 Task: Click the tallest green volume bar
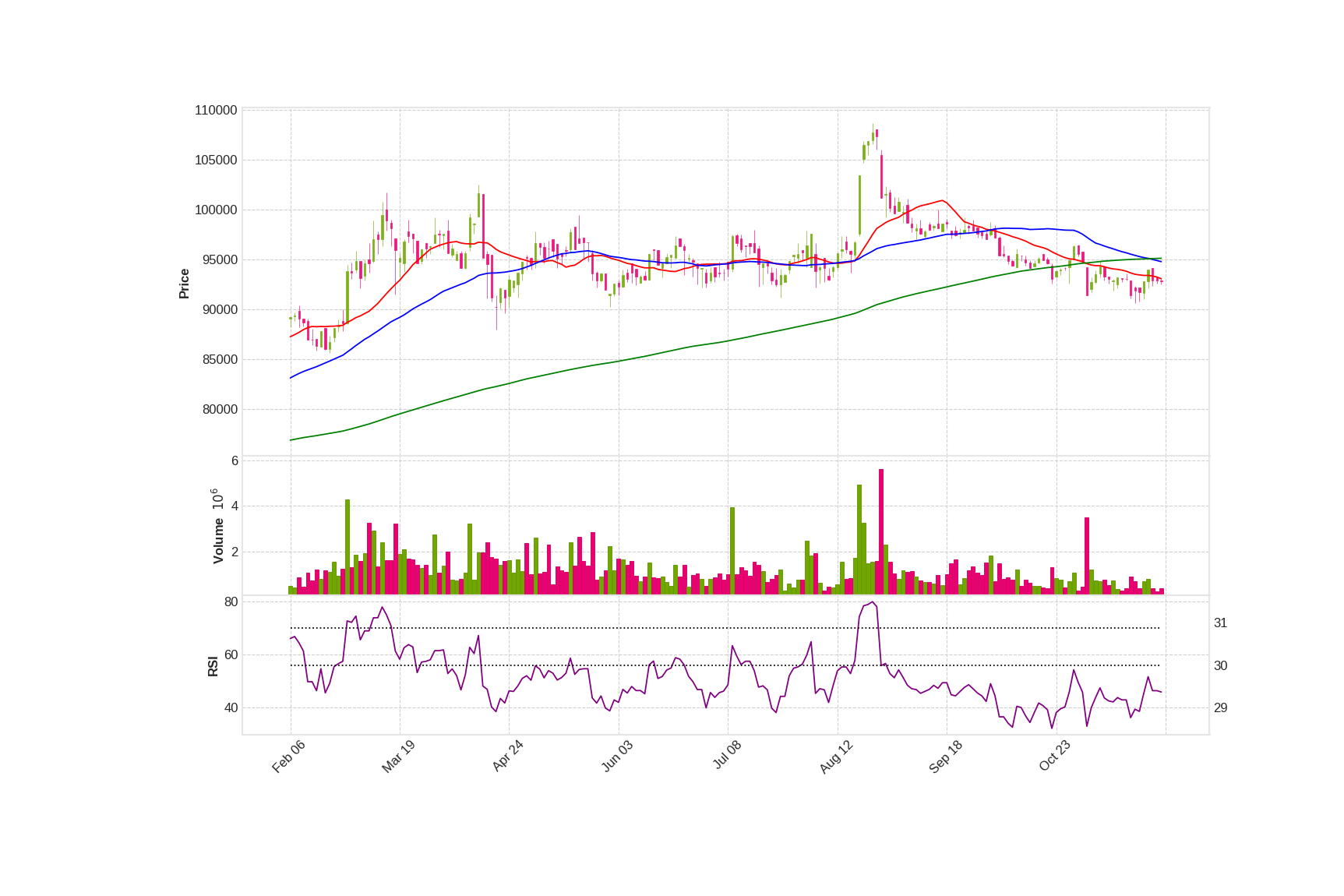coord(859,540)
